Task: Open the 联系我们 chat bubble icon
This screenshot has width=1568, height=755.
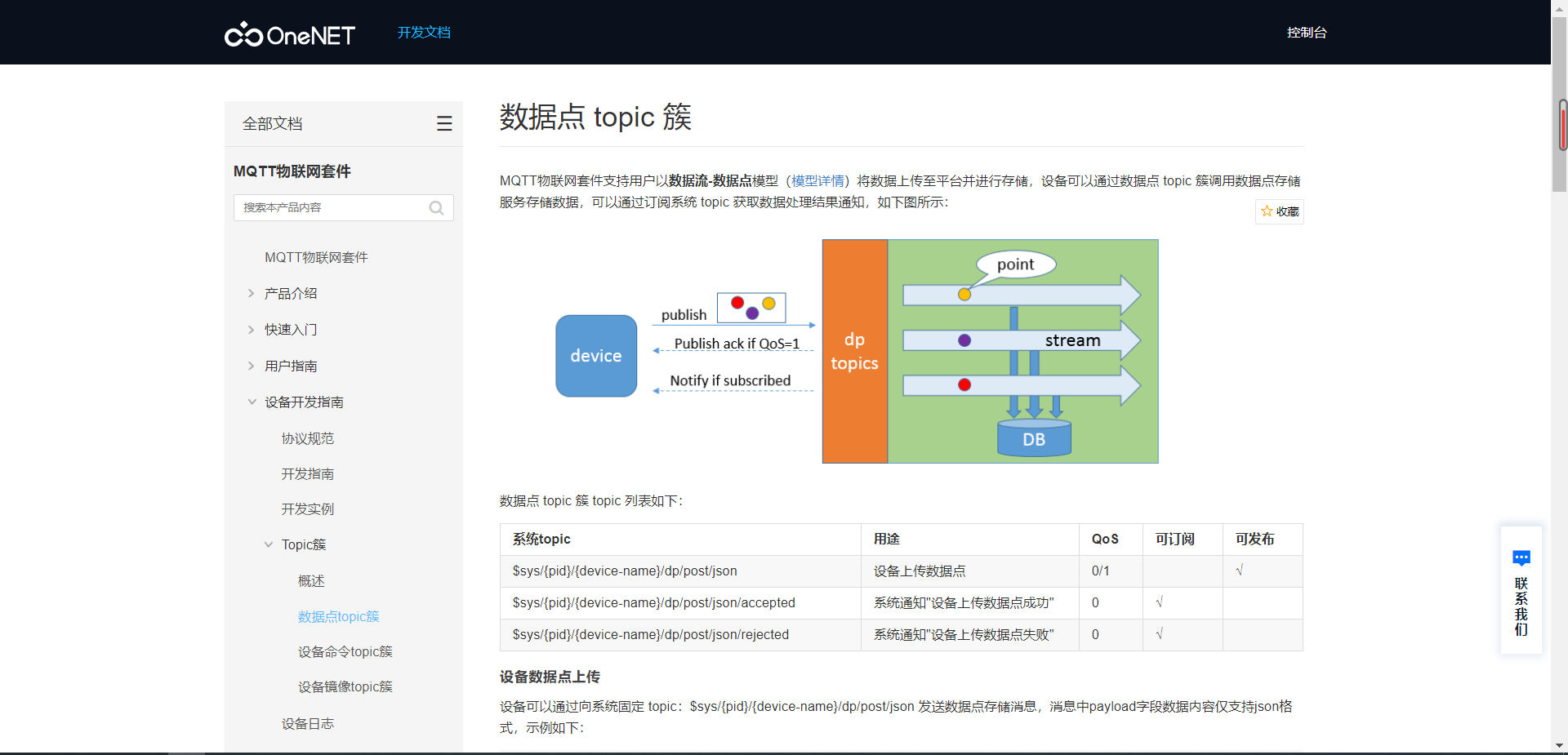Action: [1521, 558]
